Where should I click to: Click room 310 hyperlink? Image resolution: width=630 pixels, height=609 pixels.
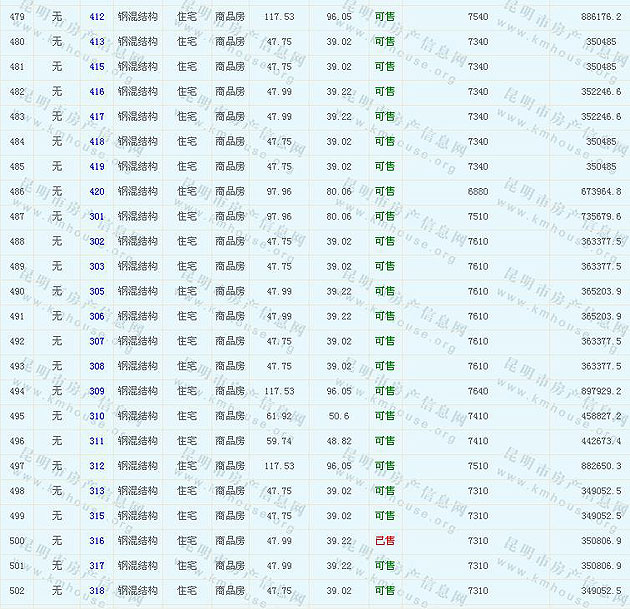pos(96,417)
